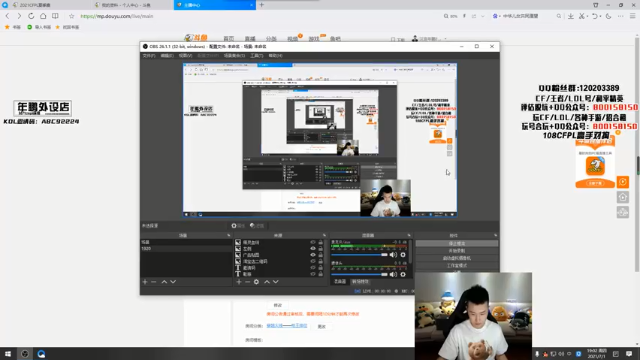Viewport: 640px width, 360px height.
Task: Expand the Douyu user account dropdown
Action: tap(445, 39)
